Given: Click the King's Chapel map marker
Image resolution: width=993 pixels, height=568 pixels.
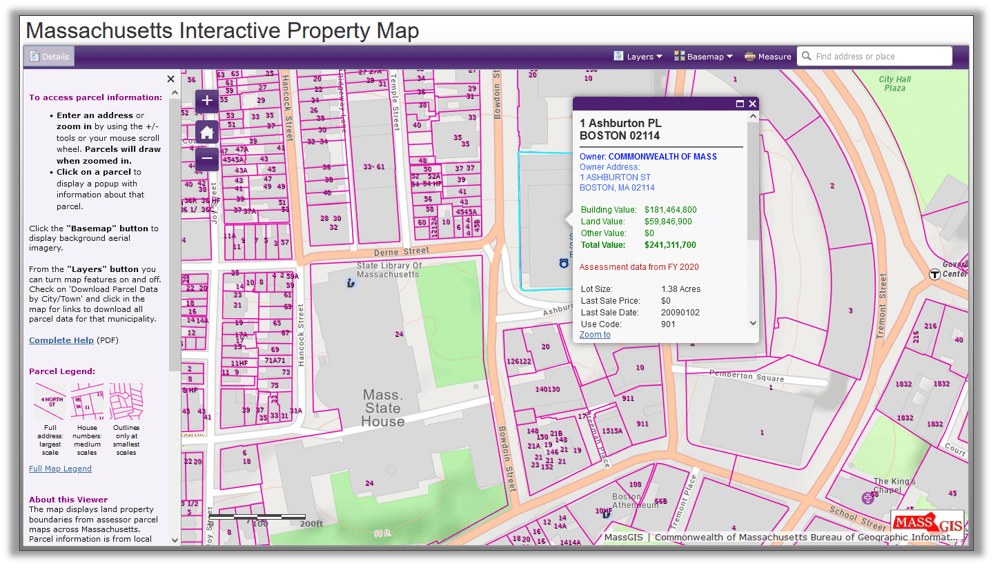Looking at the screenshot, I should click(867, 497).
